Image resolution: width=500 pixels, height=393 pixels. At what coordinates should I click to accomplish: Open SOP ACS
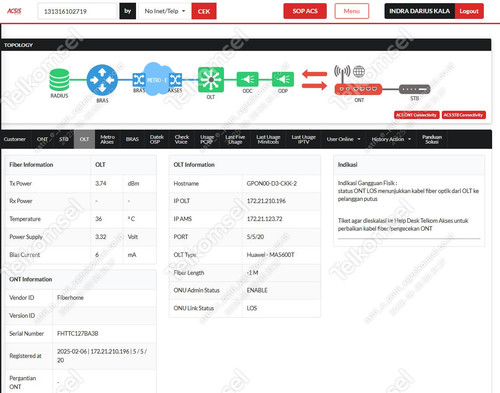click(x=305, y=11)
